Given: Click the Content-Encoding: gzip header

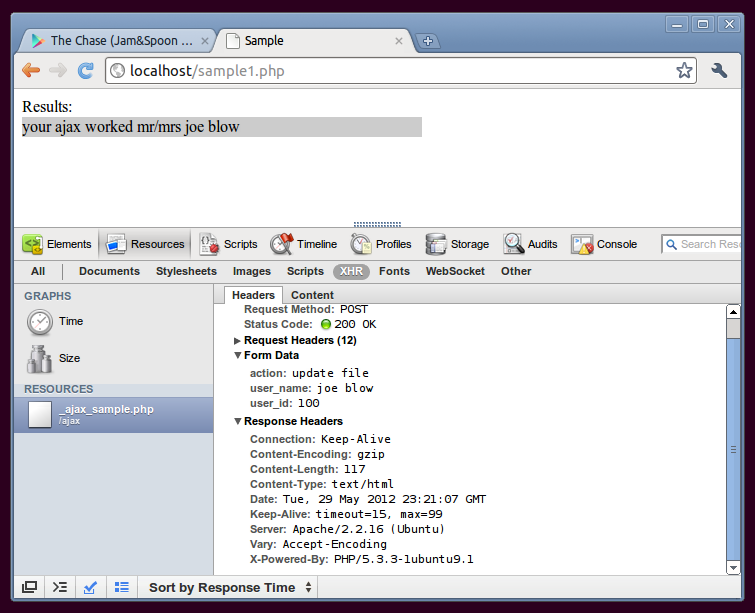Looking at the screenshot, I should click(x=317, y=454).
